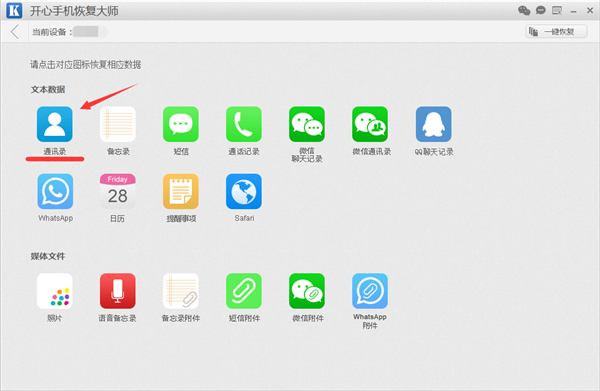The height and width of the screenshot is (391, 600).
Task: Open 微信聊天记录 WeChat chat recovery
Action: [x=307, y=124]
